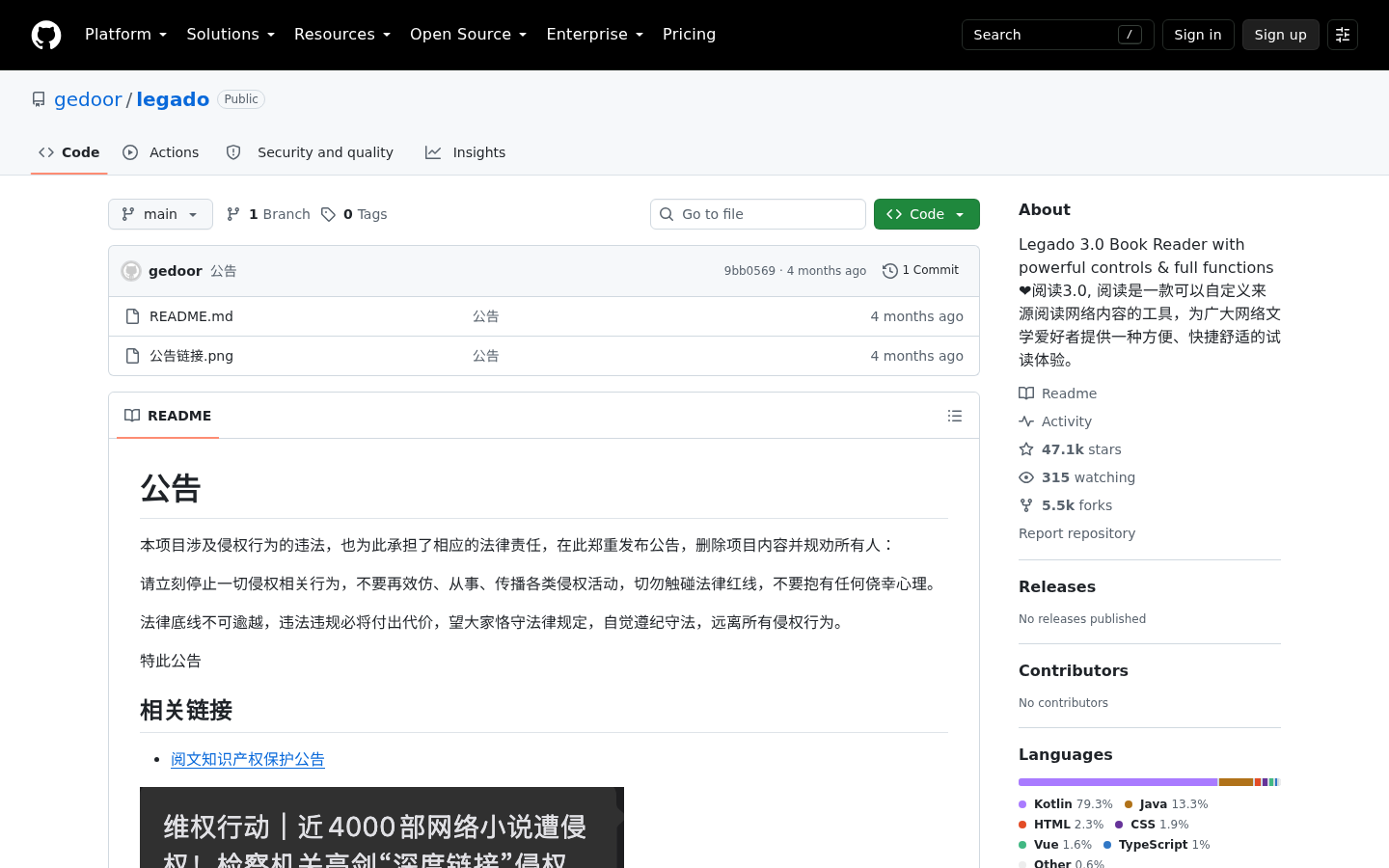Click the Kotlin segment of language bar
Screen dimensions: 1389x868
(x=1118, y=782)
